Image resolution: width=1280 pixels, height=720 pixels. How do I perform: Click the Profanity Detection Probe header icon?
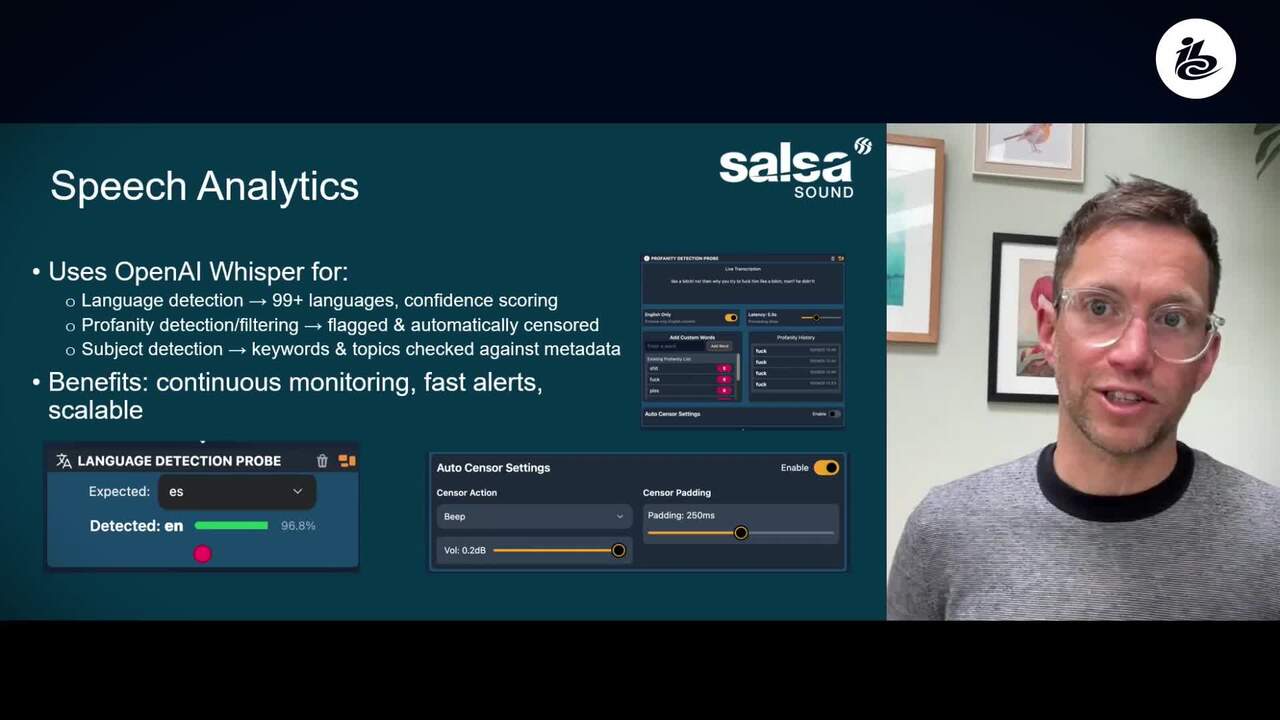[x=647, y=258]
